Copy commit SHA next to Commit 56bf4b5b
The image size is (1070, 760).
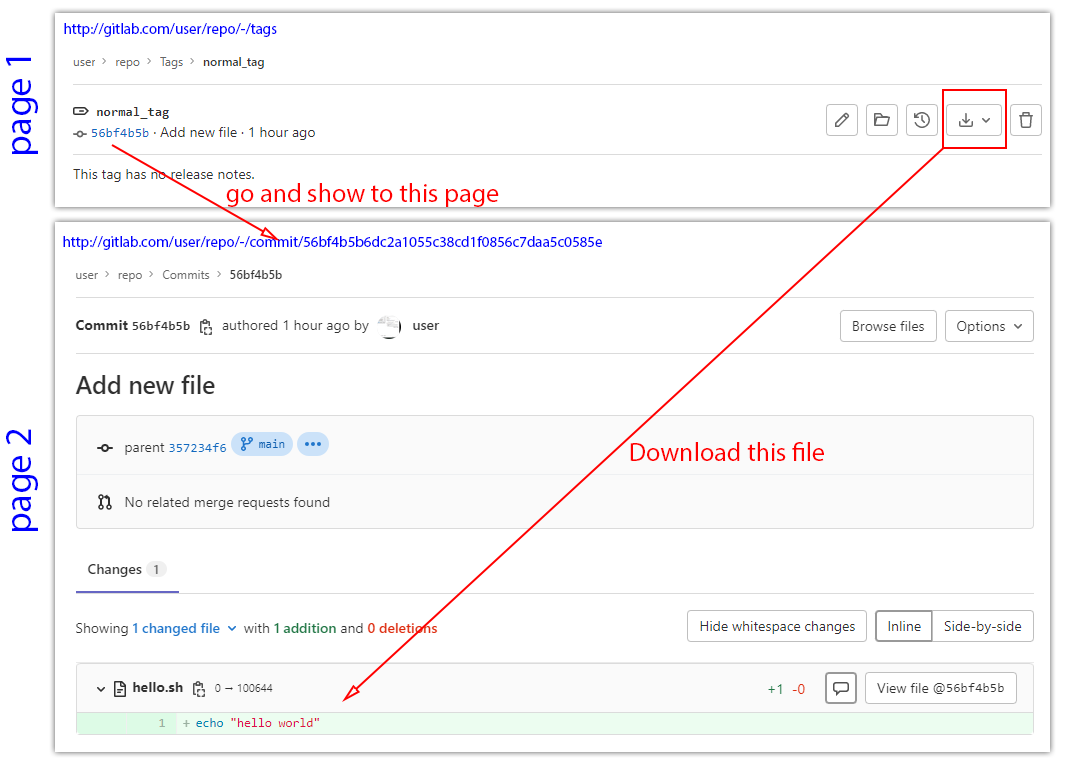pos(206,326)
